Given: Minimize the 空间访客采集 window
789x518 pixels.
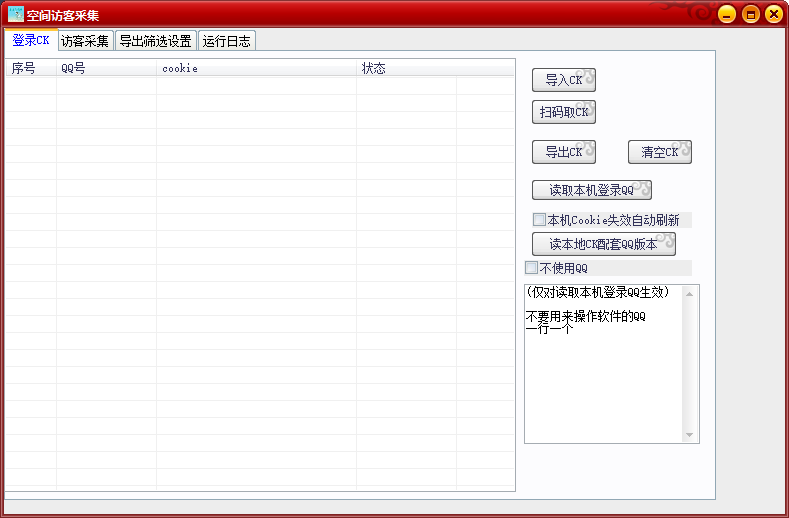Looking at the screenshot, I should coord(727,14).
